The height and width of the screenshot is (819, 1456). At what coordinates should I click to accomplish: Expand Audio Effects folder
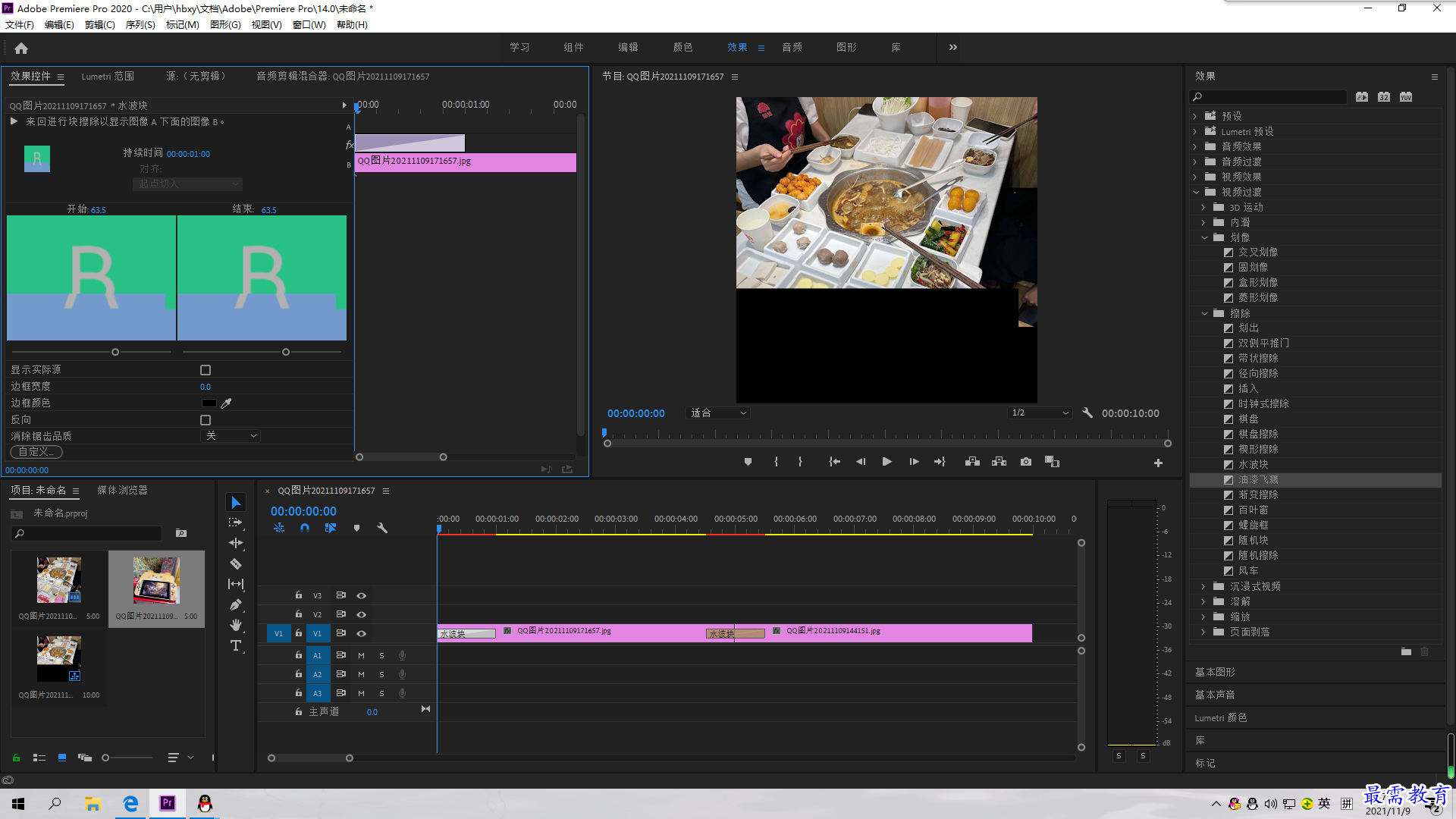point(1195,147)
